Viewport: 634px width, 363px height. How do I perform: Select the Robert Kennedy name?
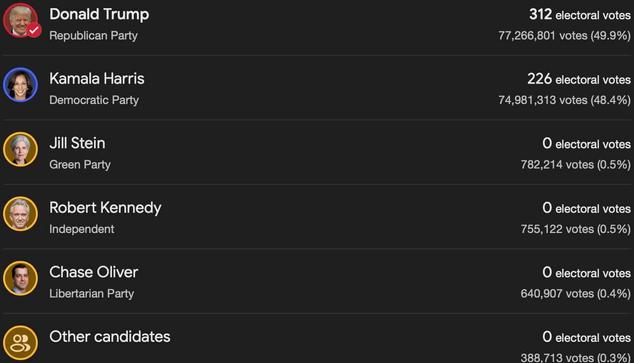click(105, 208)
